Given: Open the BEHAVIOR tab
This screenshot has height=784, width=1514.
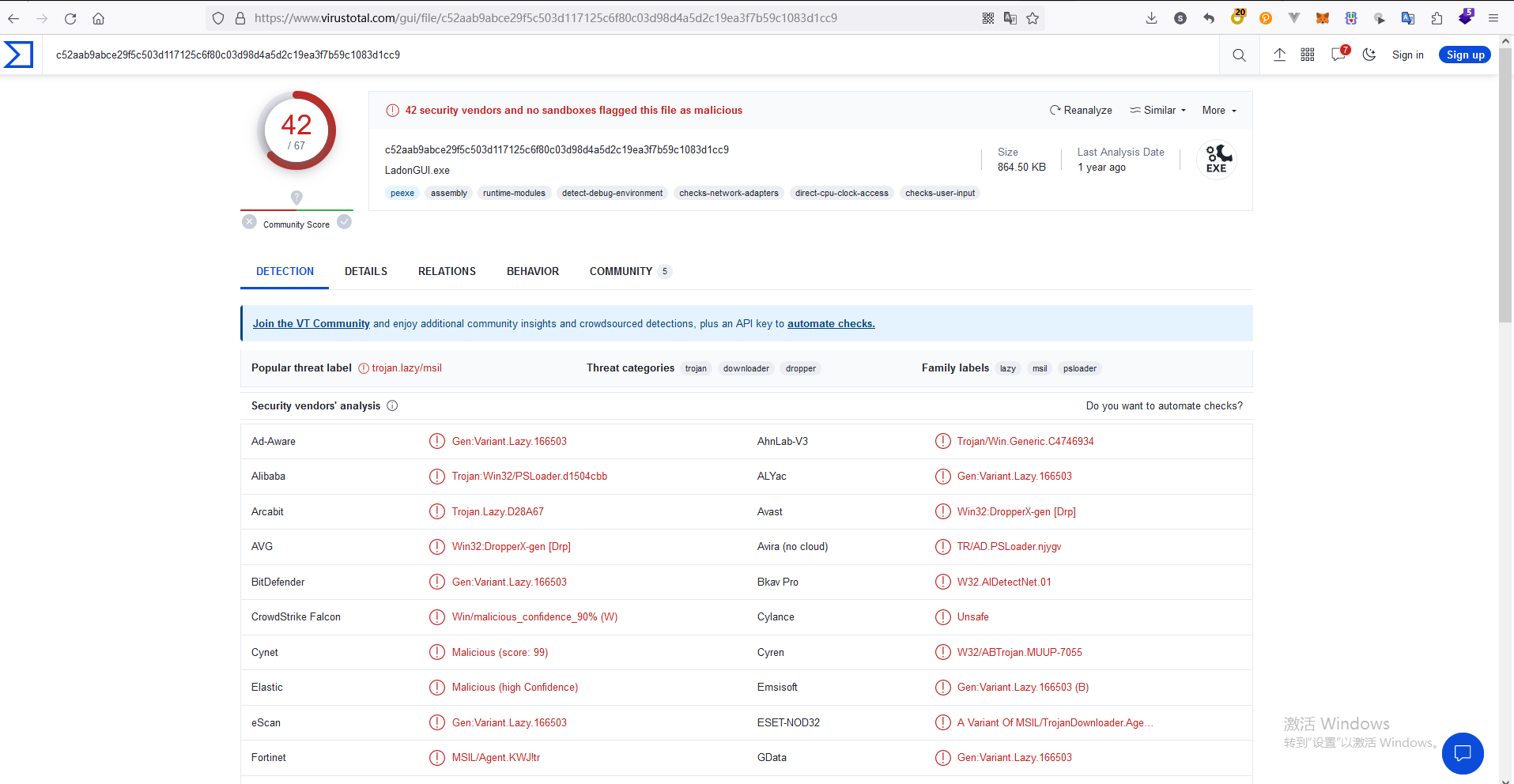Looking at the screenshot, I should pos(532,272).
